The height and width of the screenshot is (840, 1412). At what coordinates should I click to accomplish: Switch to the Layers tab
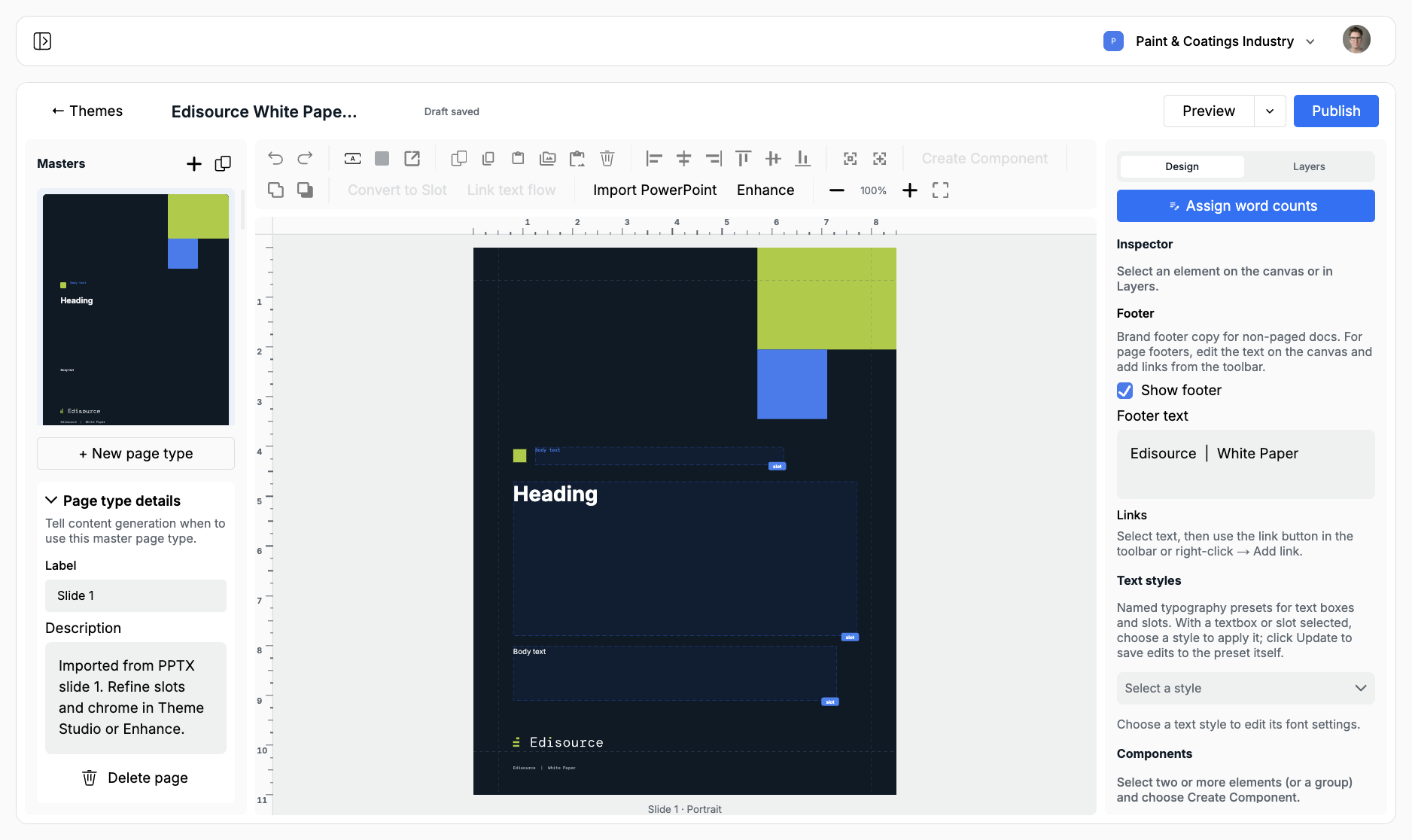[x=1309, y=166]
